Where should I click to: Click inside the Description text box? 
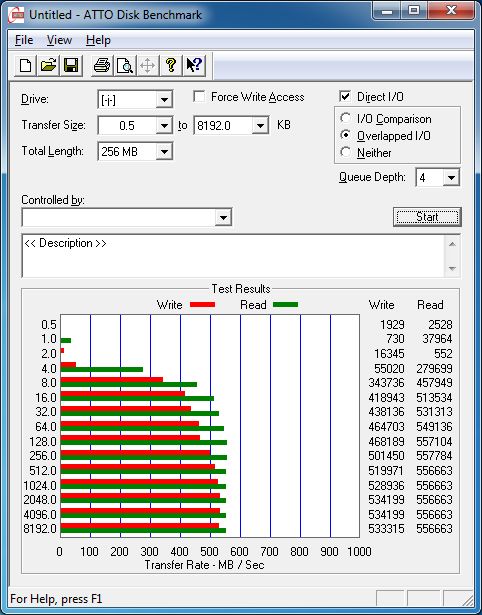233,256
